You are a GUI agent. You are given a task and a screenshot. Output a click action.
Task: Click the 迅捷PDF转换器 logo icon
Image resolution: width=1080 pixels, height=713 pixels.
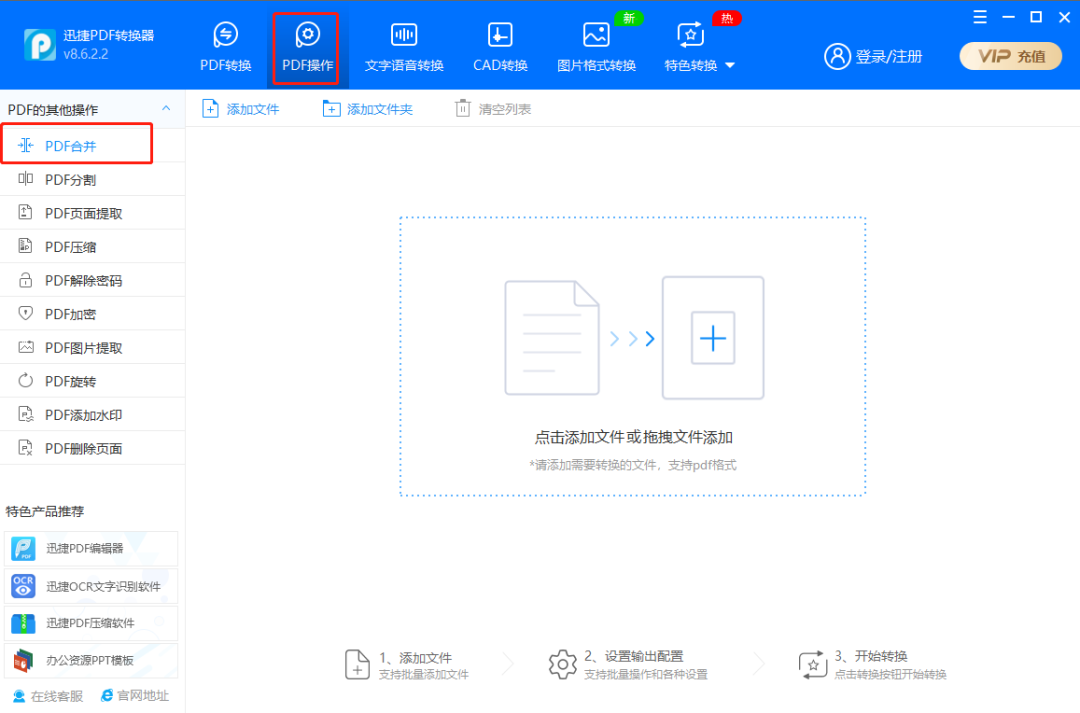(39, 45)
